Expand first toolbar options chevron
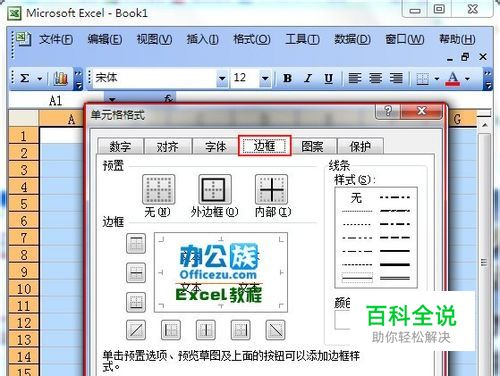 click(x=78, y=80)
